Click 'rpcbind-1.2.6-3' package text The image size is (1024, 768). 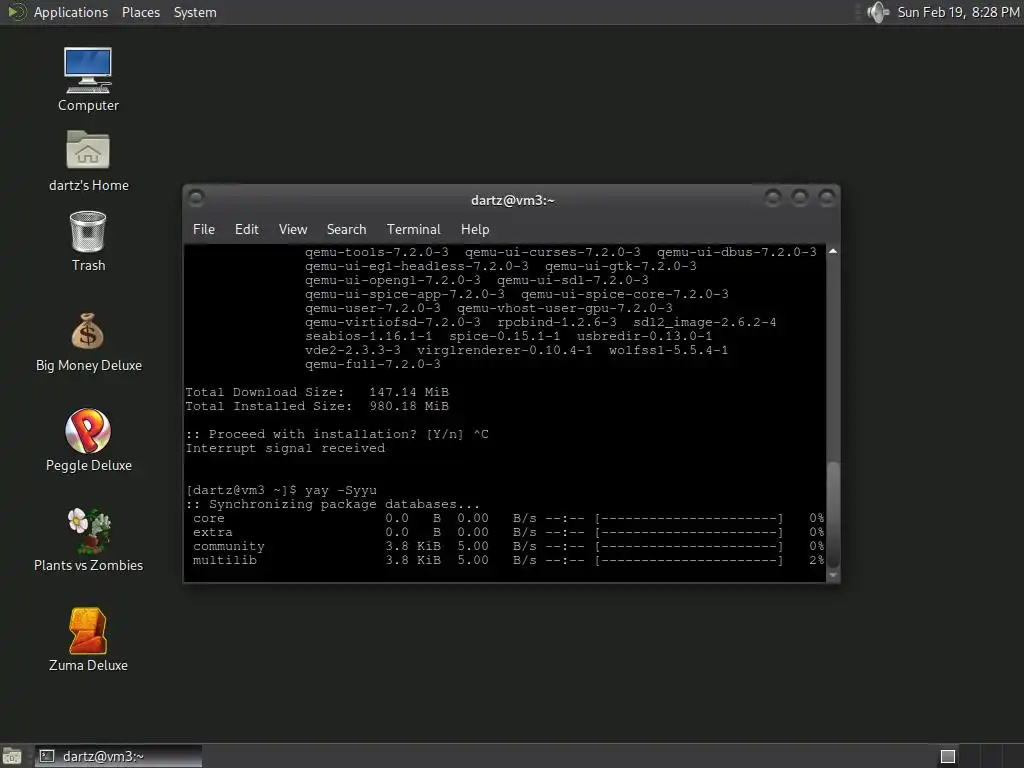[x=557, y=322]
